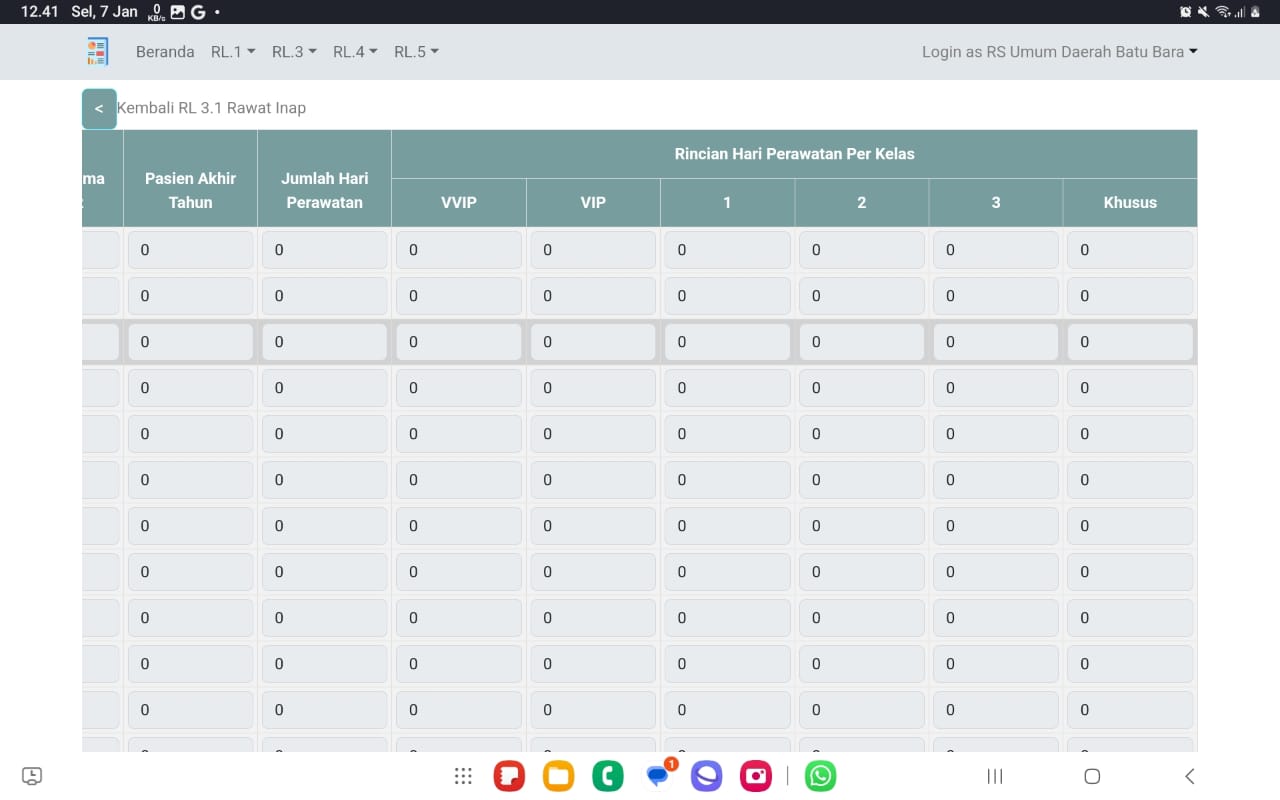The height and width of the screenshot is (800, 1280).
Task: Tap the screen share icon at bottom-left corner
Action: pyautogui.click(x=32, y=776)
